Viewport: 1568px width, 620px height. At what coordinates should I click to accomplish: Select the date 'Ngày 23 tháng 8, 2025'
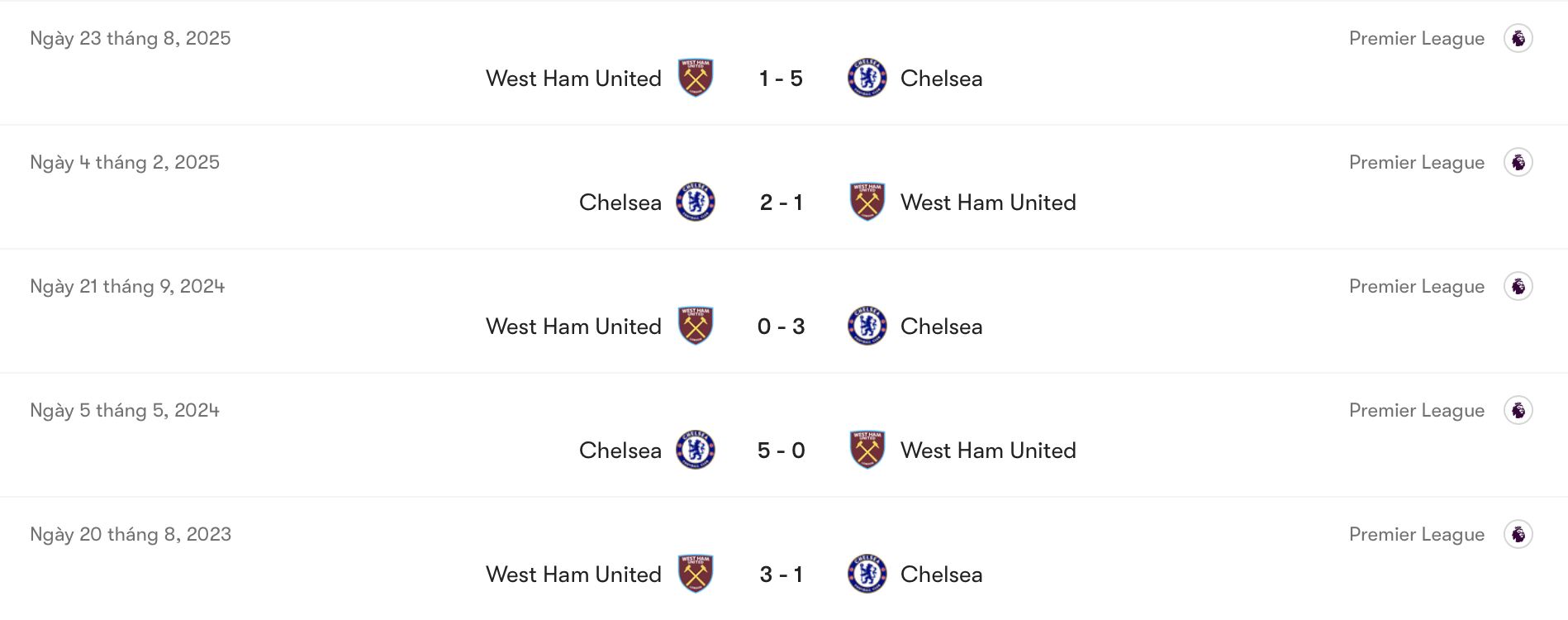129,38
